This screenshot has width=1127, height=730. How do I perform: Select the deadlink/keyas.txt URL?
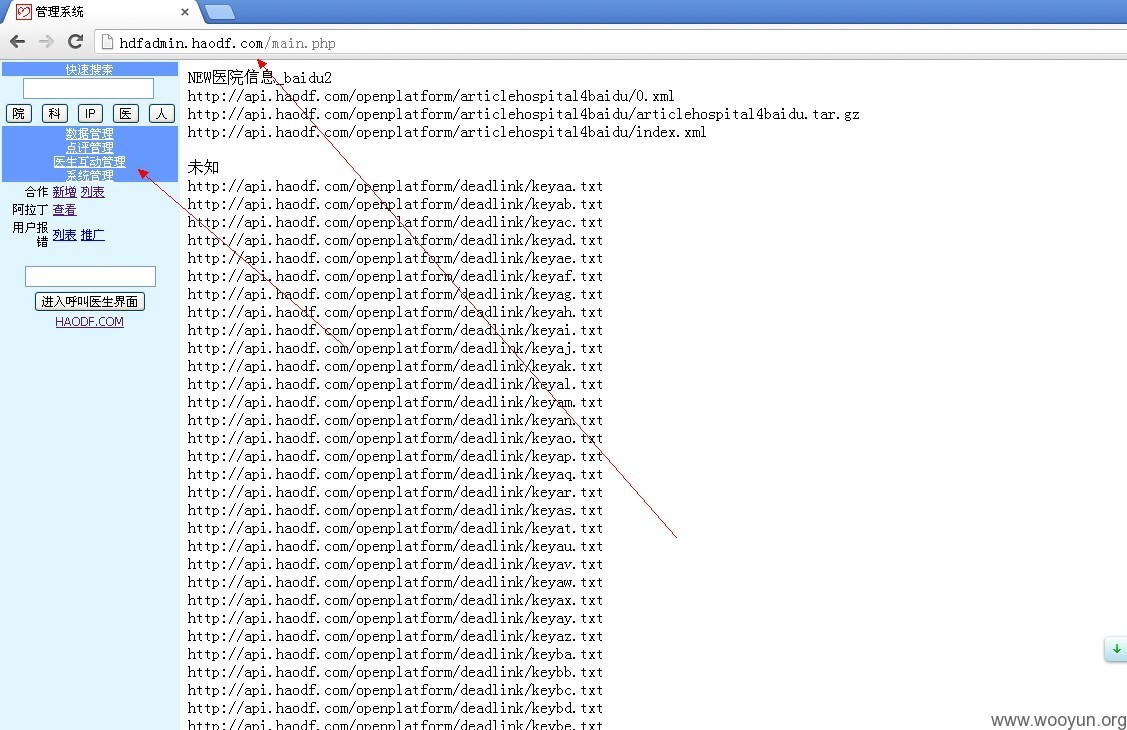(x=395, y=510)
